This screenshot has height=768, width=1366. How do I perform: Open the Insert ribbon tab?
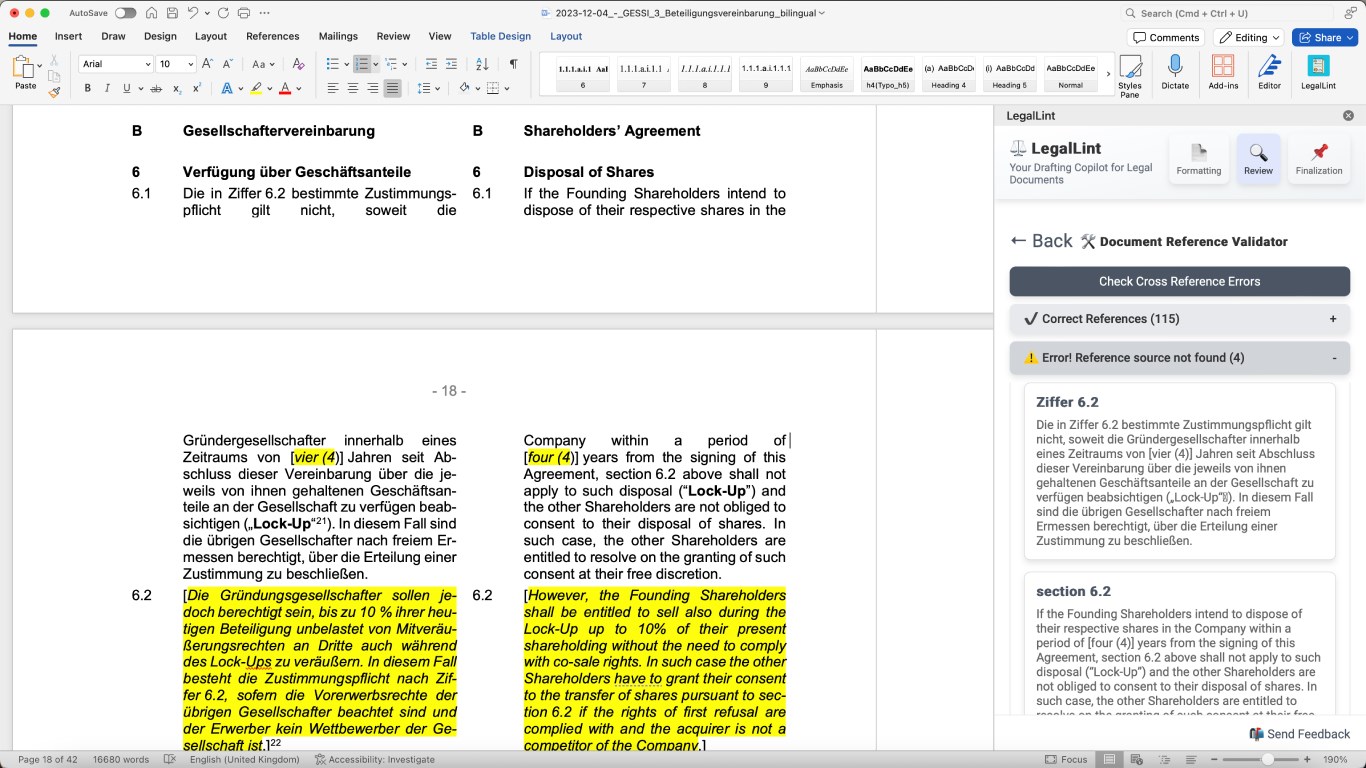point(69,36)
